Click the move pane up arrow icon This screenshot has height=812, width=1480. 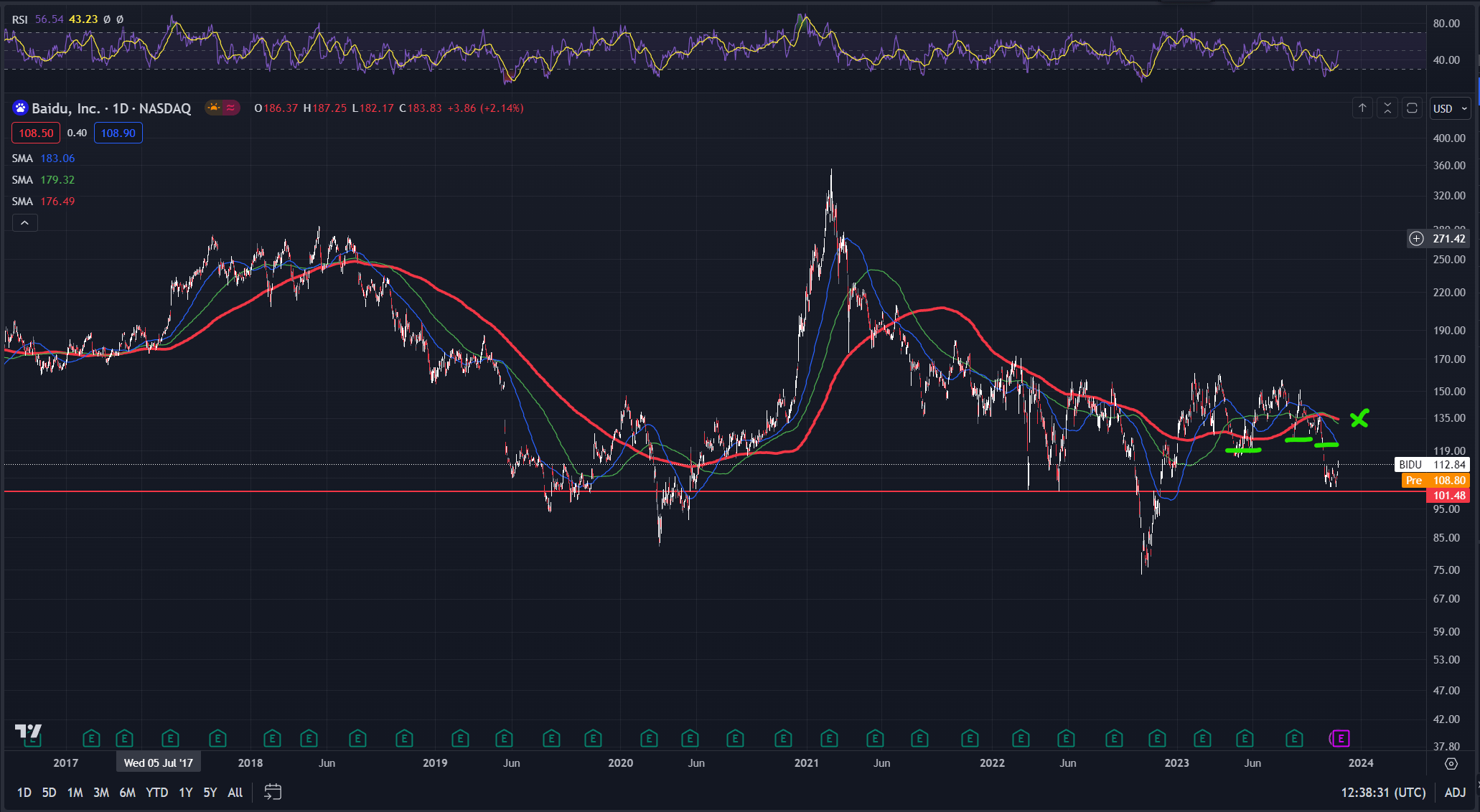1362,108
